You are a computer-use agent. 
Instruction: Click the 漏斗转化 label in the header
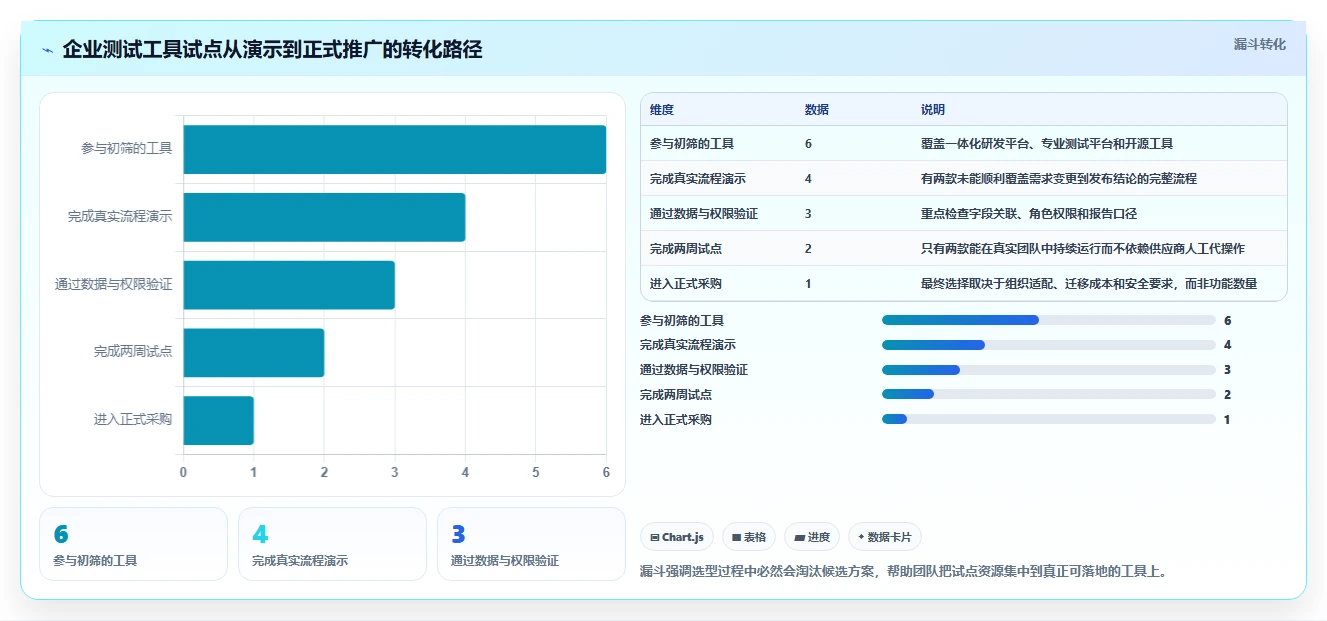(1259, 44)
